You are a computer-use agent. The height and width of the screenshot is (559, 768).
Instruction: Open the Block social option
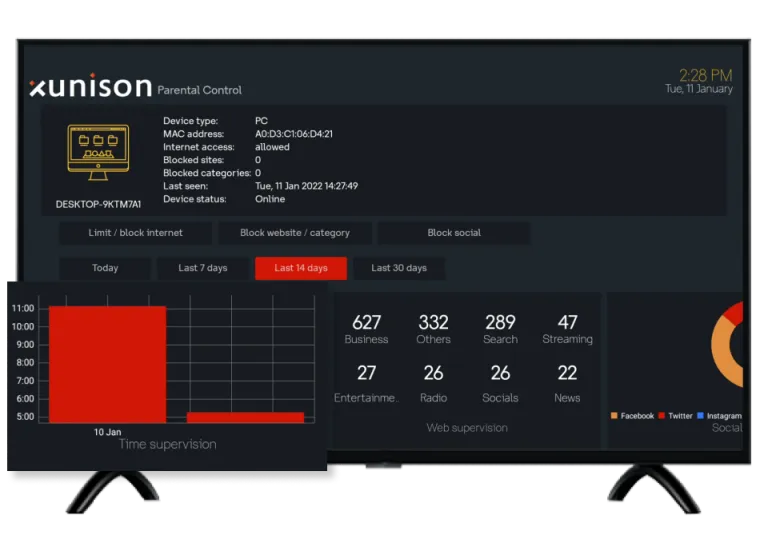tap(454, 233)
